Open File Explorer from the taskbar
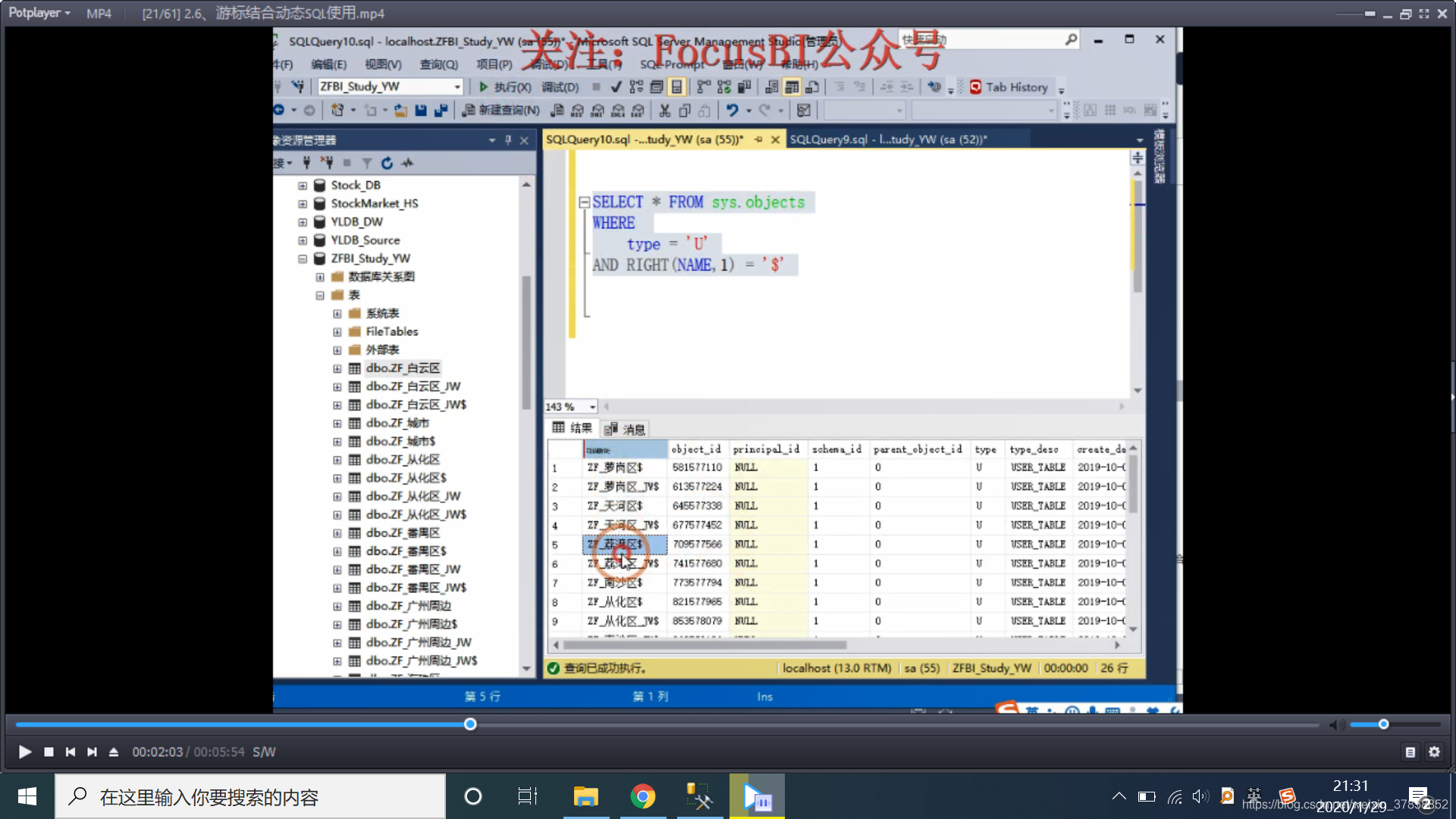This screenshot has width=1456, height=819. [x=585, y=796]
